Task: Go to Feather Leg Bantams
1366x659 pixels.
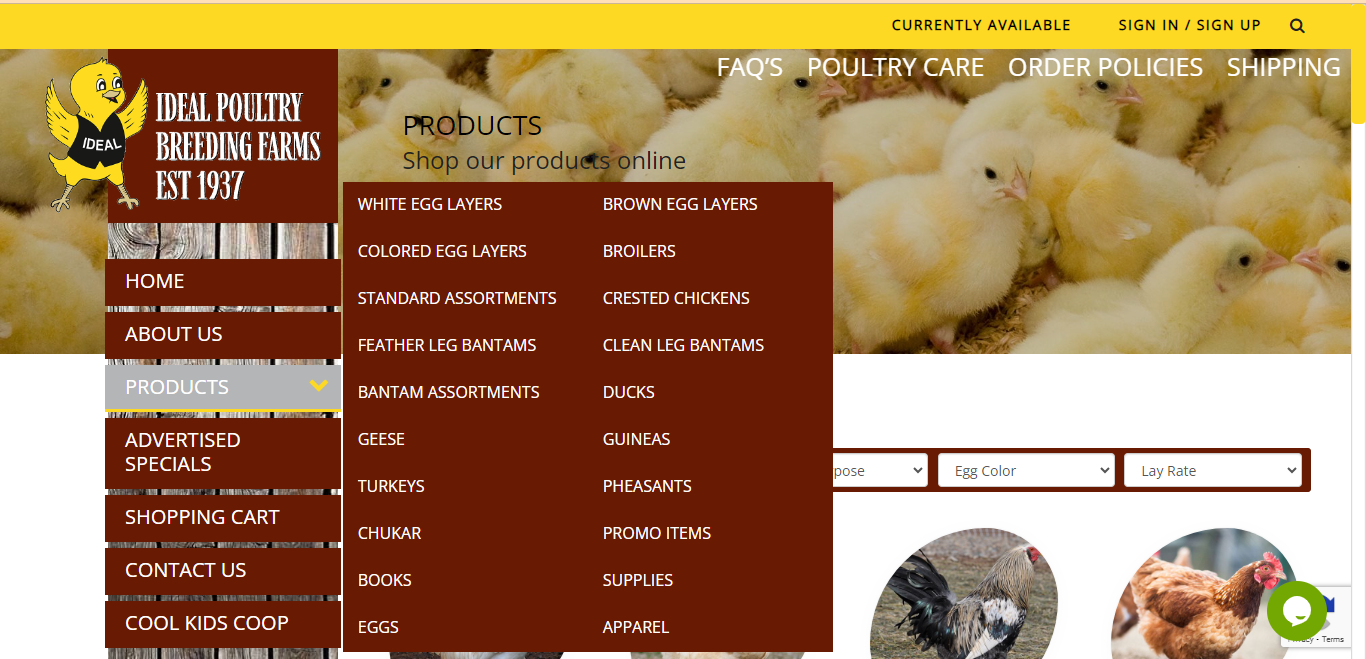Action: (x=447, y=345)
